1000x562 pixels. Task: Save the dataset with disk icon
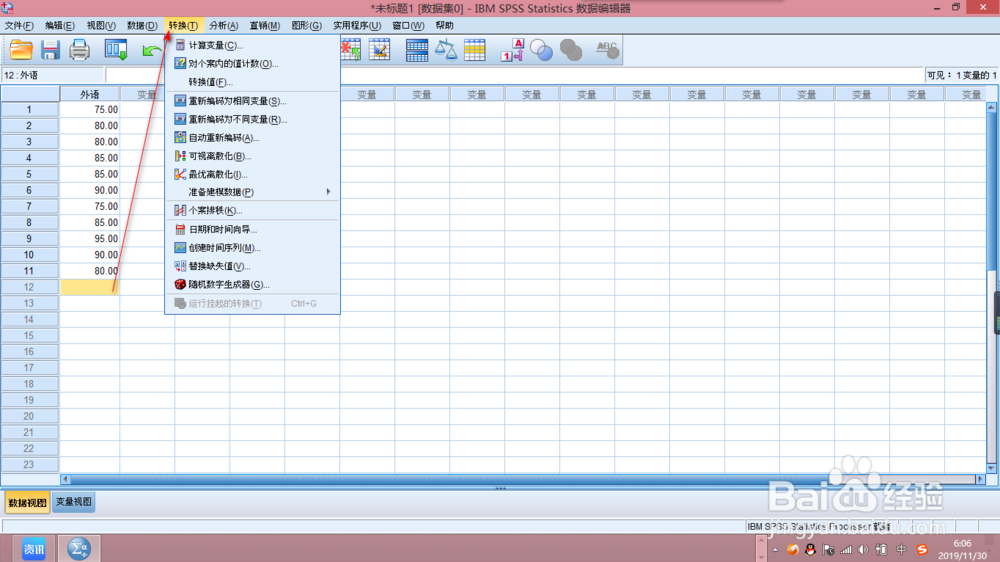click(x=50, y=50)
